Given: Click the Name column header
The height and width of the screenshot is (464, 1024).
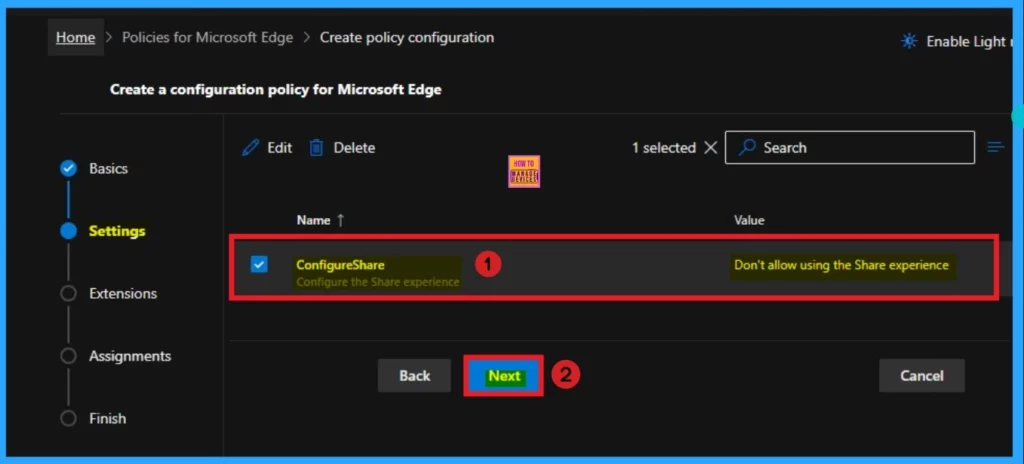Looking at the screenshot, I should [x=313, y=220].
